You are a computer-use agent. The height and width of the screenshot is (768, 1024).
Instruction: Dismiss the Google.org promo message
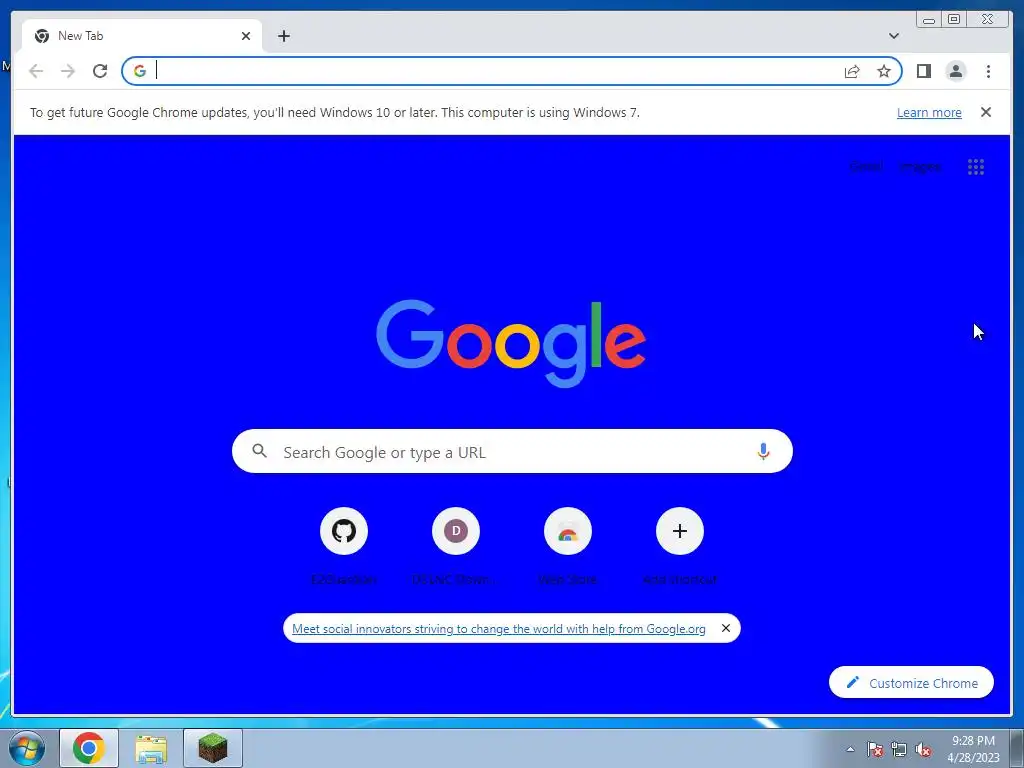pyautogui.click(x=726, y=628)
